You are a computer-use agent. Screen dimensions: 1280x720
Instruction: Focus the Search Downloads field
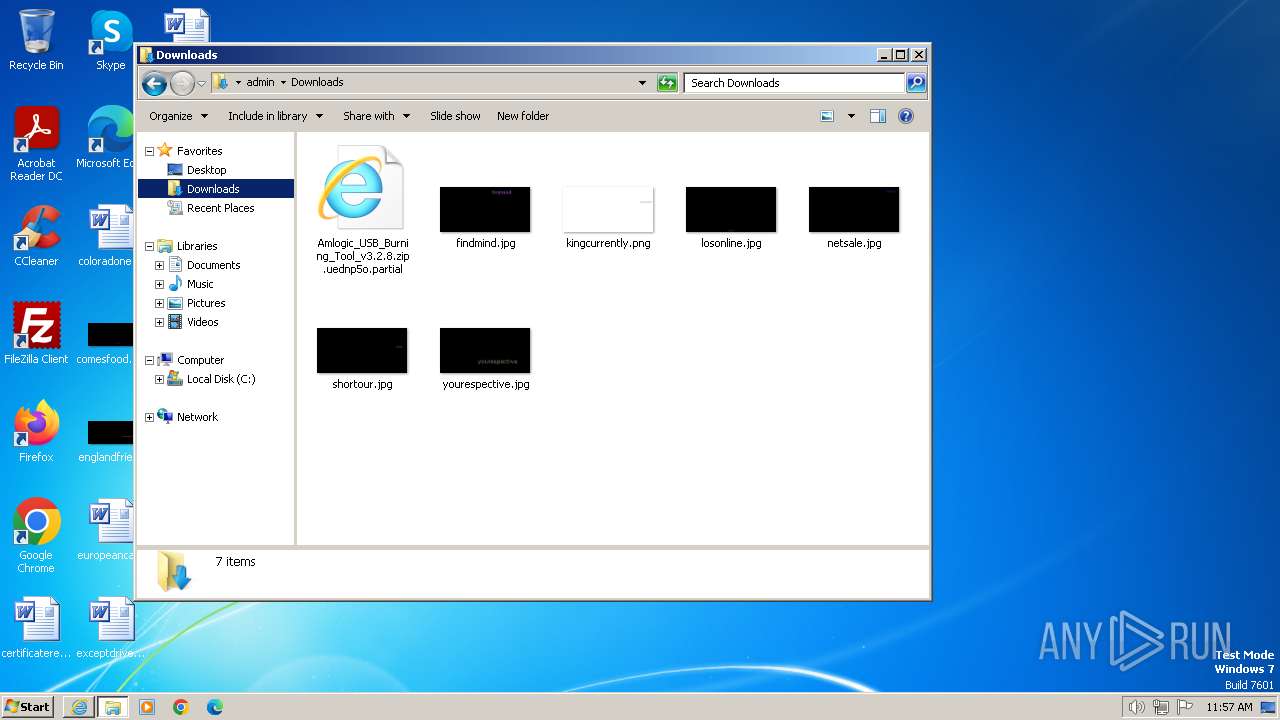point(795,83)
